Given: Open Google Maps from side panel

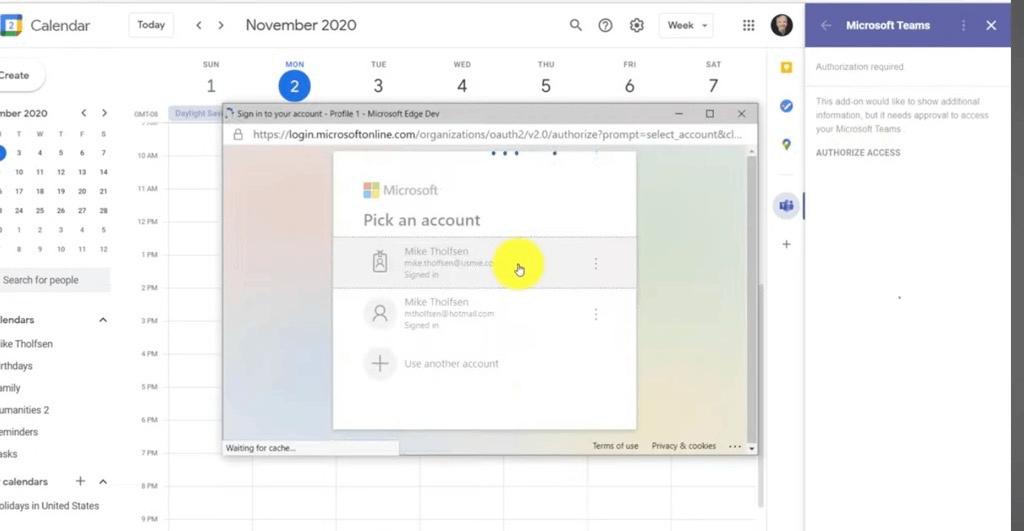Looking at the screenshot, I should coord(786,144).
